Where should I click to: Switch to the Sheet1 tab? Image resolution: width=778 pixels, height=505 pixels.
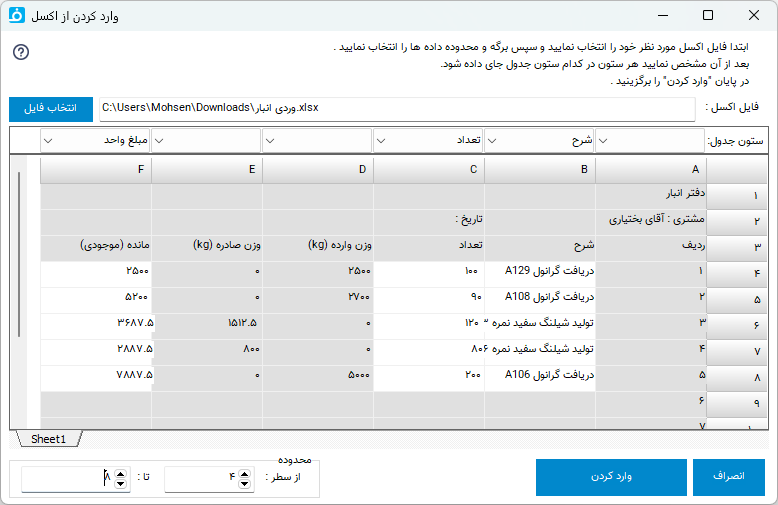[49, 439]
